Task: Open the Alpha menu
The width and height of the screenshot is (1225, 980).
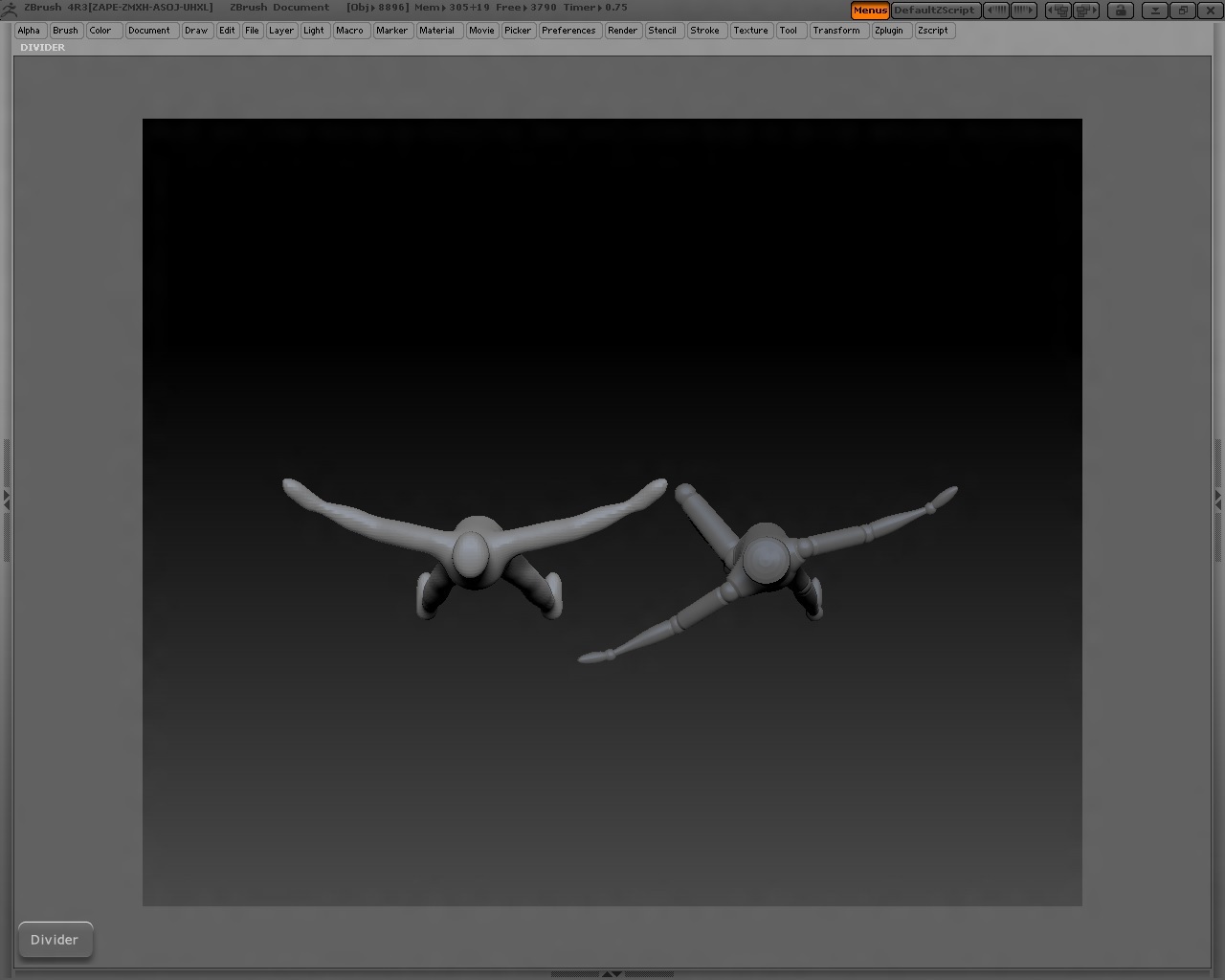Action: [x=30, y=31]
